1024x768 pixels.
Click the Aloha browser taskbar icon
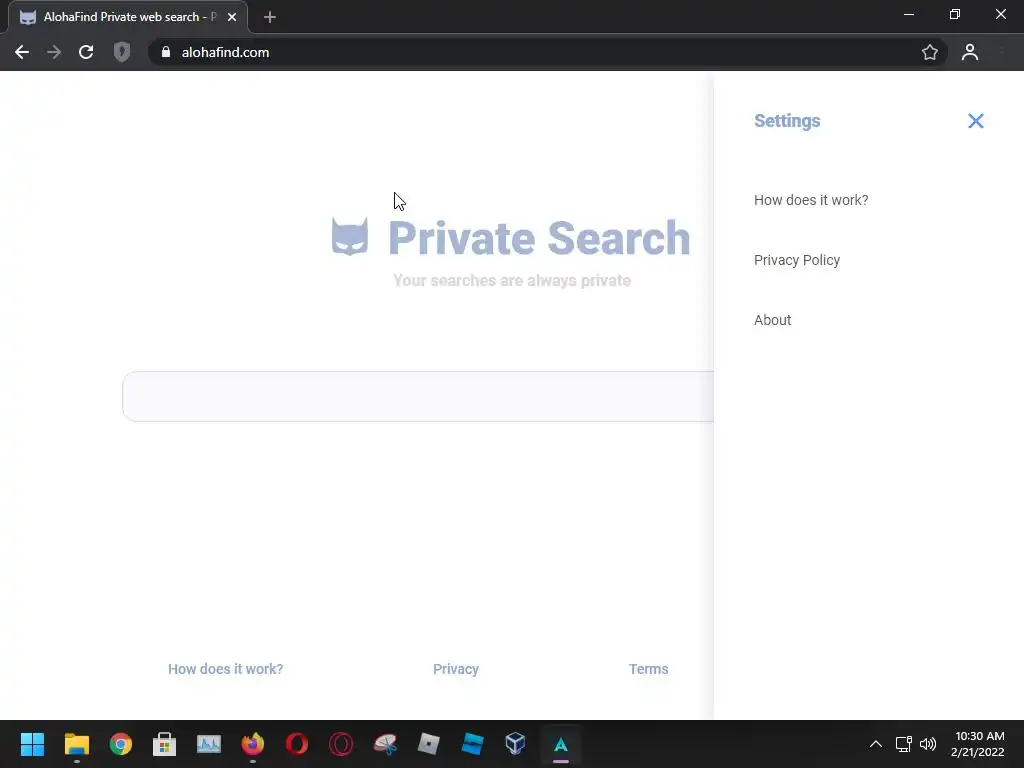click(561, 744)
